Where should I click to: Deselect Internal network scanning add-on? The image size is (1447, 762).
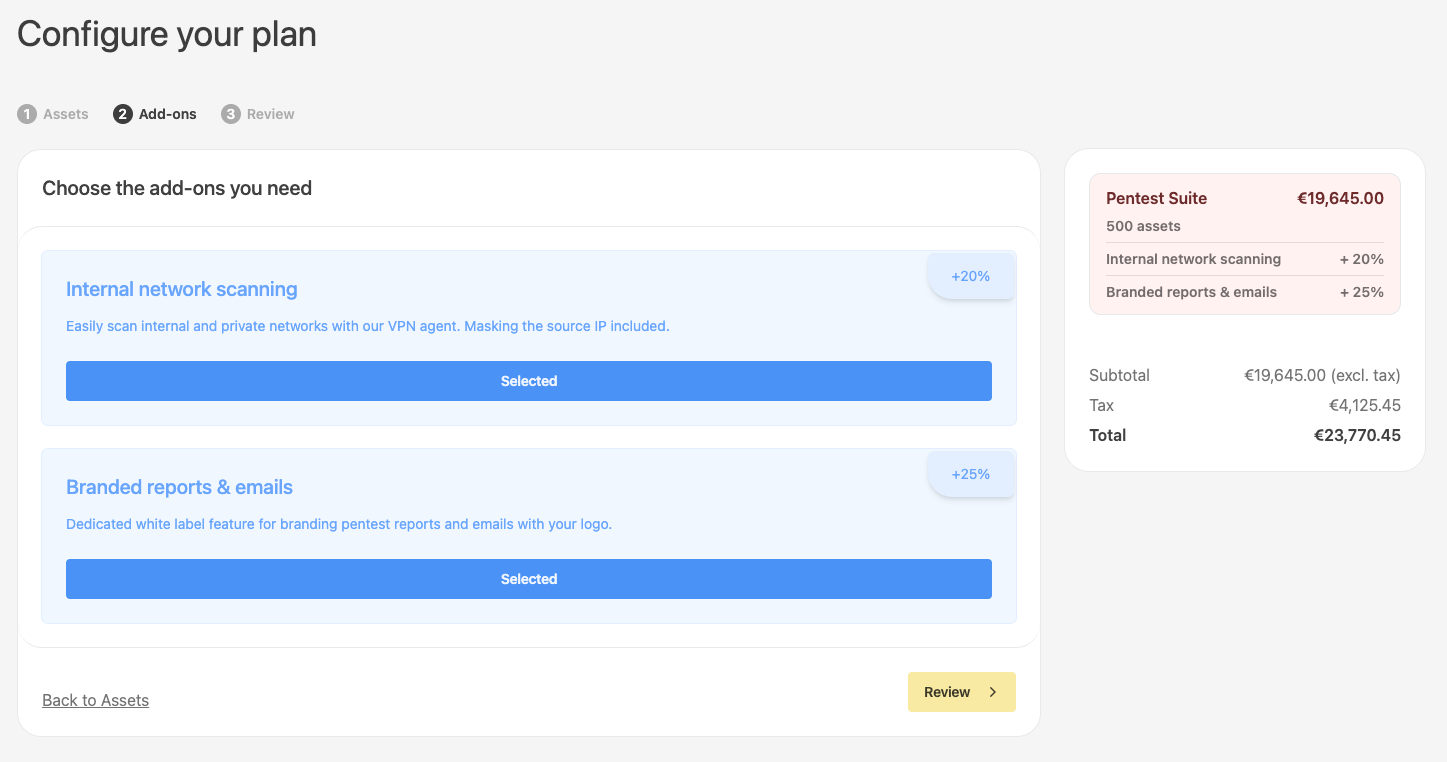coord(529,381)
